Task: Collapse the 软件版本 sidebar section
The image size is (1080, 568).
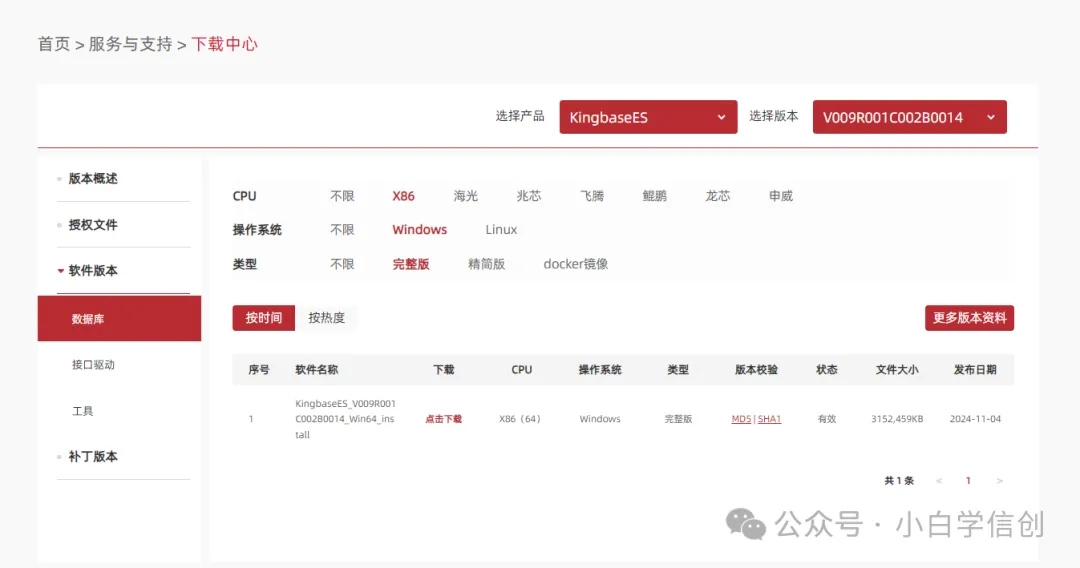Action: click(x=93, y=271)
